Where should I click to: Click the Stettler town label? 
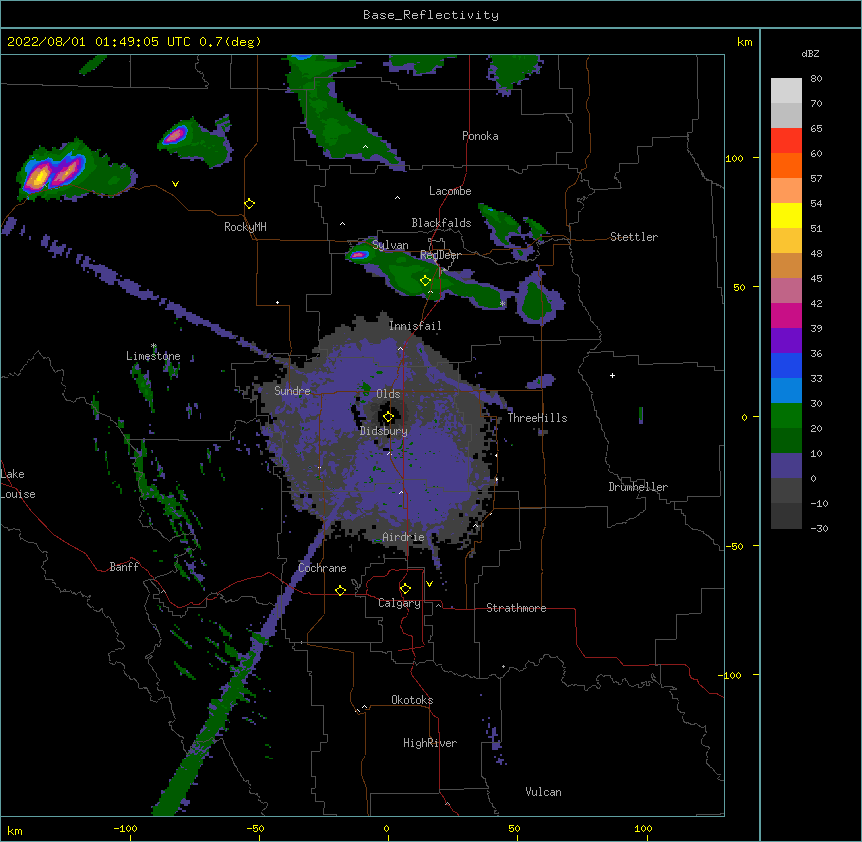coord(634,237)
